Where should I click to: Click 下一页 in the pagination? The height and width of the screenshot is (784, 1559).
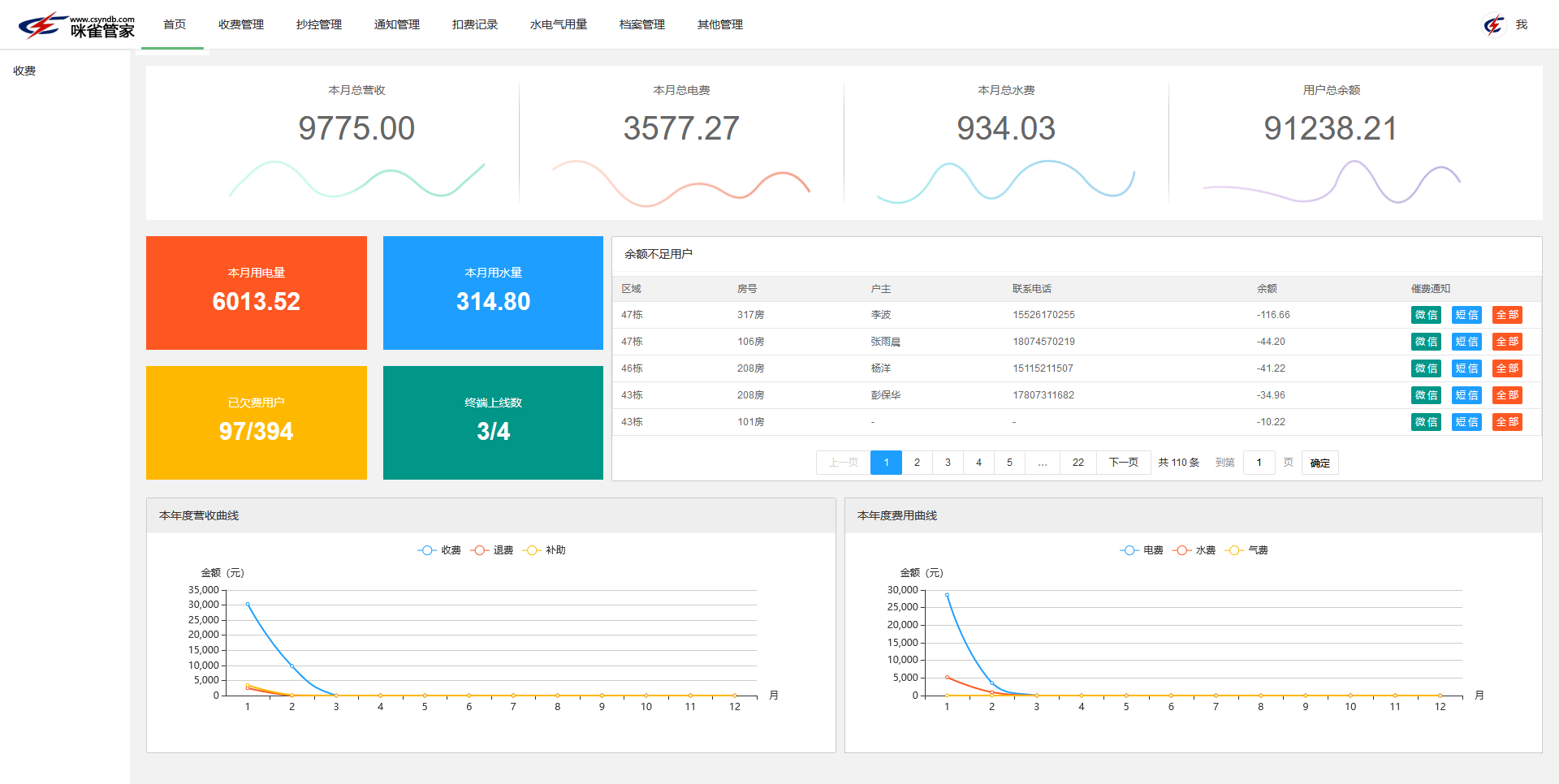pos(1123,463)
